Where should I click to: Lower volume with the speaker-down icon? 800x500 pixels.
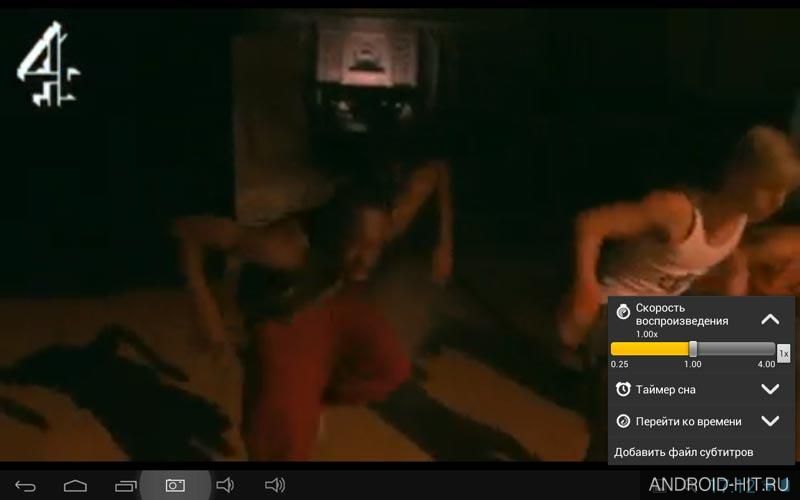pyautogui.click(x=225, y=485)
